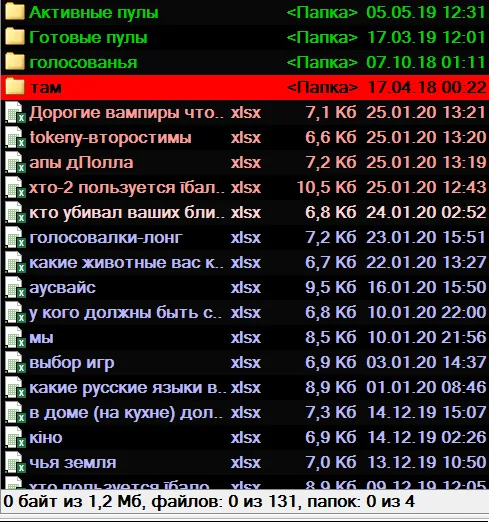Click the icon of какие животные вас к..
489x522 pixels.
point(16,262)
